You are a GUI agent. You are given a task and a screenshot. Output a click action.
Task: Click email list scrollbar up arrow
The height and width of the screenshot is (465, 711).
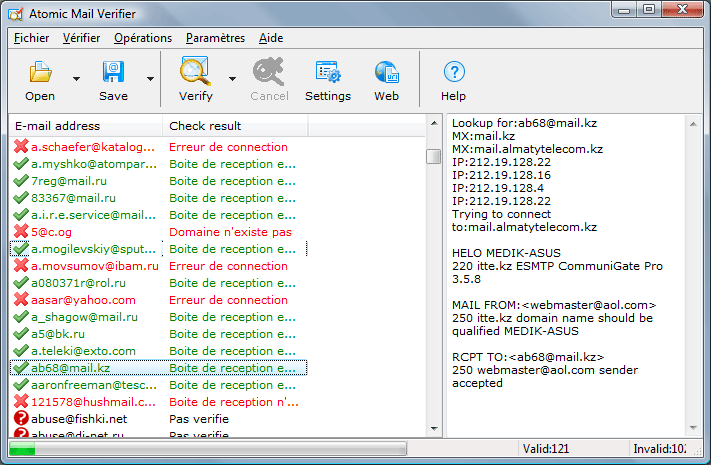click(434, 123)
